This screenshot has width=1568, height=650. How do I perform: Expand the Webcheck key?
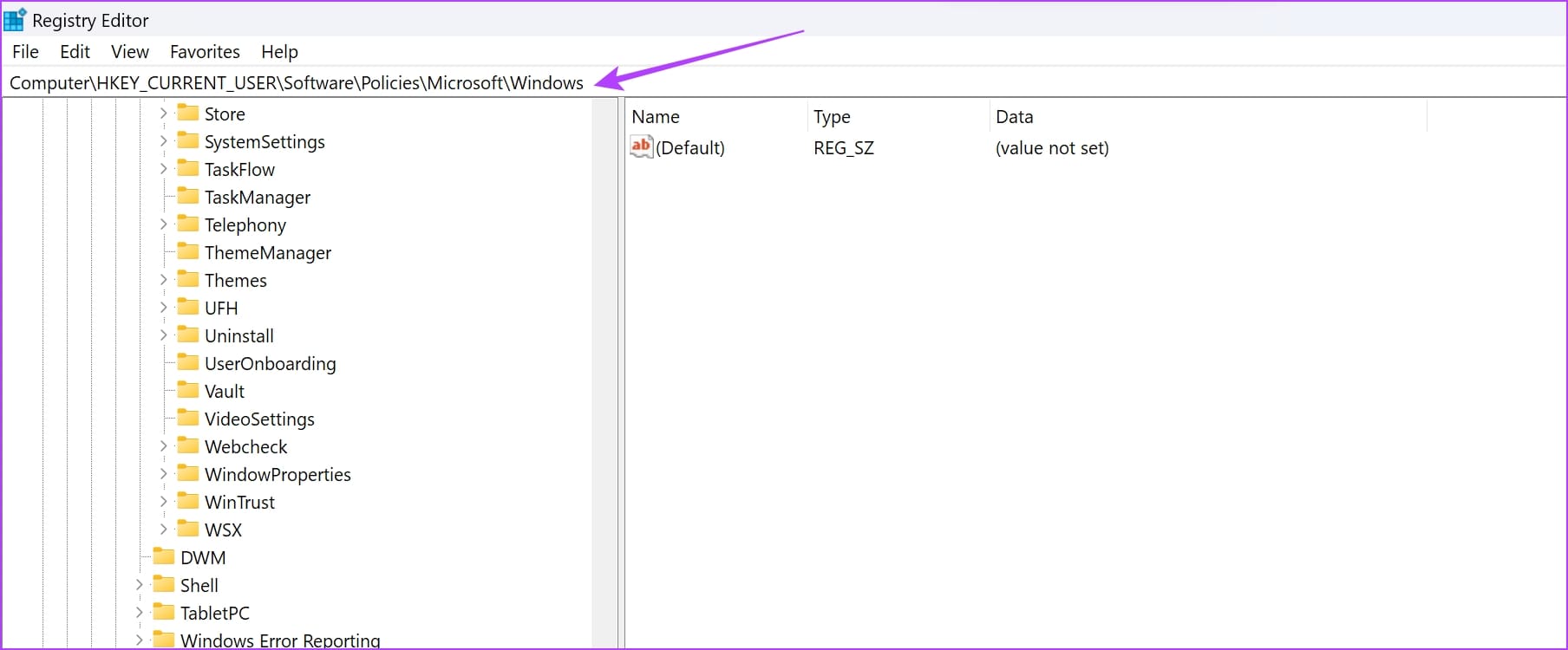tap(163, 446)
